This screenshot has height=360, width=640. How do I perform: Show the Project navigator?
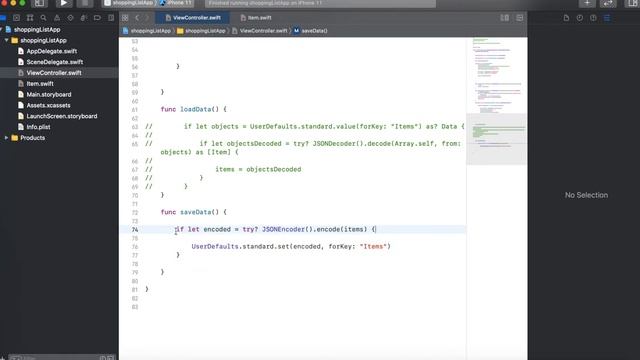coord(3,18)
